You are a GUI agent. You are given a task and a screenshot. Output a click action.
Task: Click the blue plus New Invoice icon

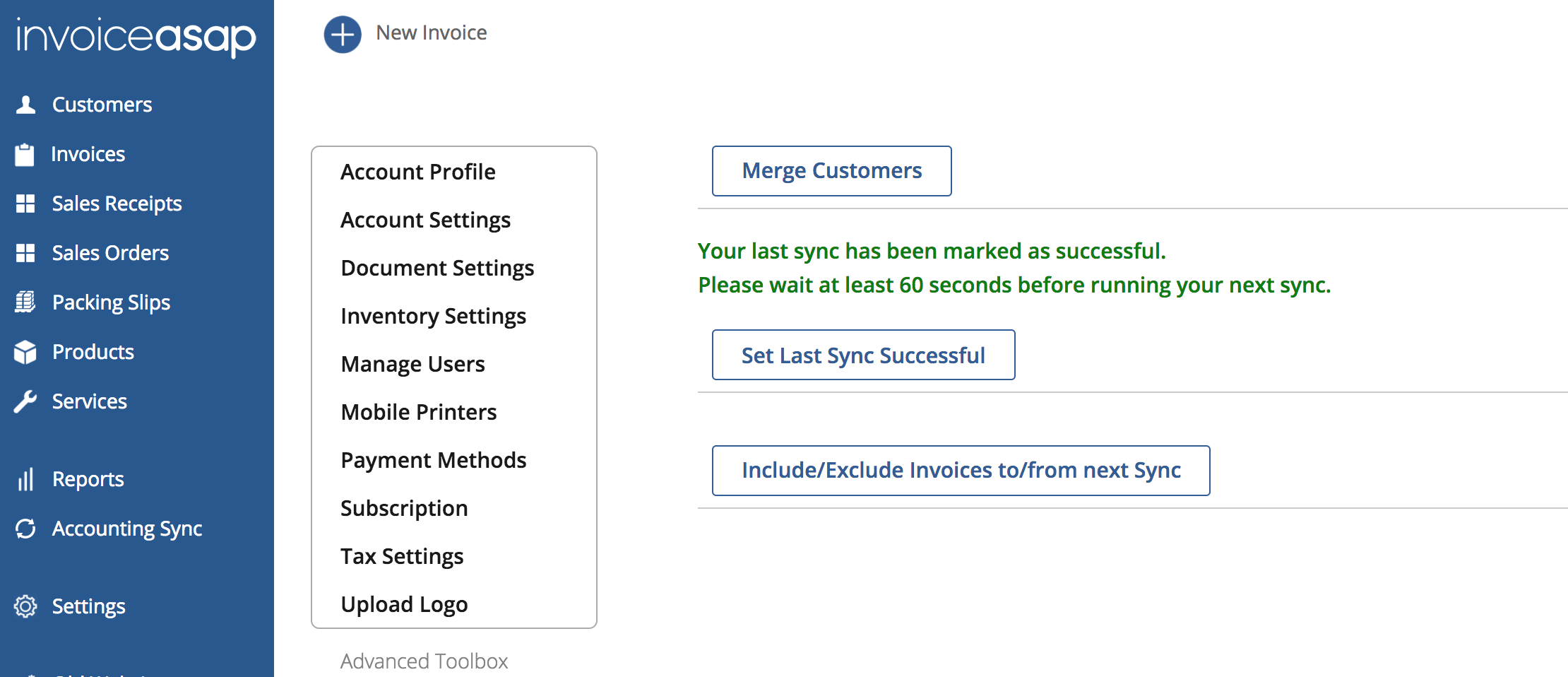[343, 34]
